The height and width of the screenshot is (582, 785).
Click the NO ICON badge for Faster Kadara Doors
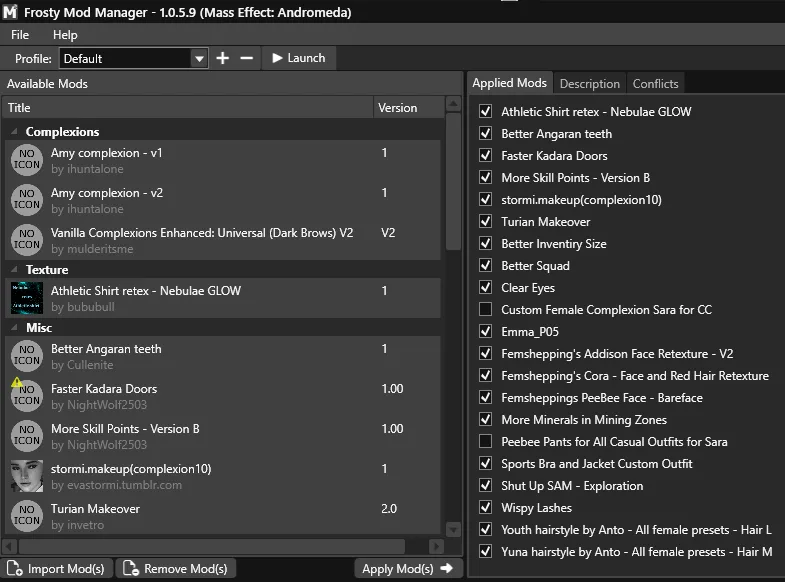27,396
